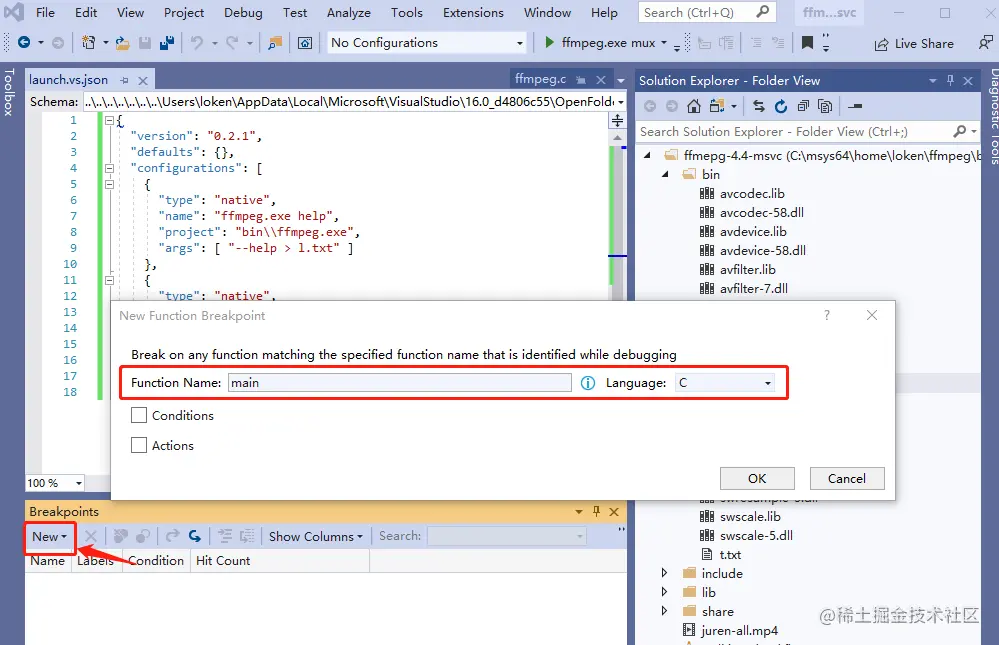Open the zoom level dropdown showing 100%
The height and width of the screenshot is (645, 999).
[x=54, y=483]
